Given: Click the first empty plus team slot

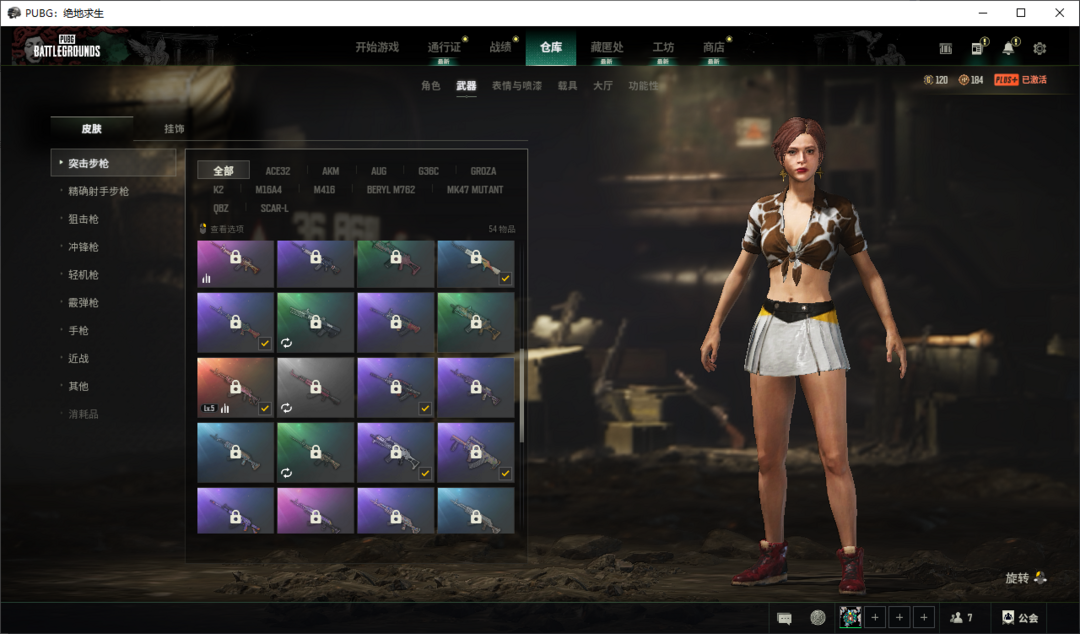Looking at the screenshot, I should 875,617.
